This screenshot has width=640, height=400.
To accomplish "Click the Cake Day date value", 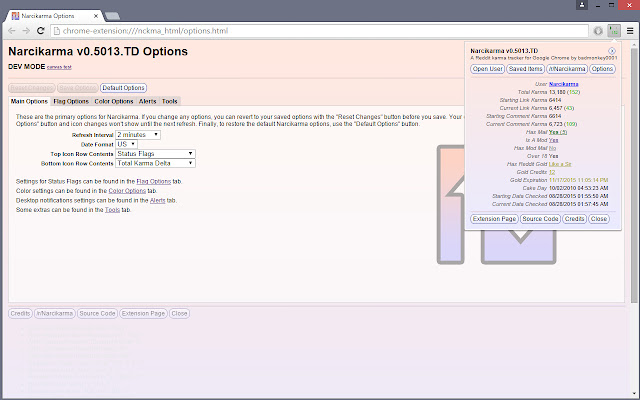I will (x=578, y=188).
